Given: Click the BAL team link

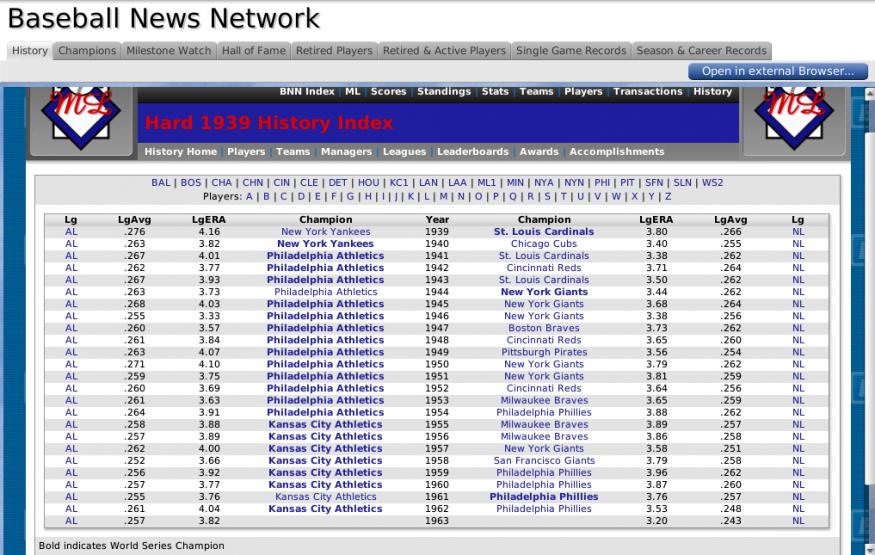Looking at the screenshot, I should (x=161, y=183).
